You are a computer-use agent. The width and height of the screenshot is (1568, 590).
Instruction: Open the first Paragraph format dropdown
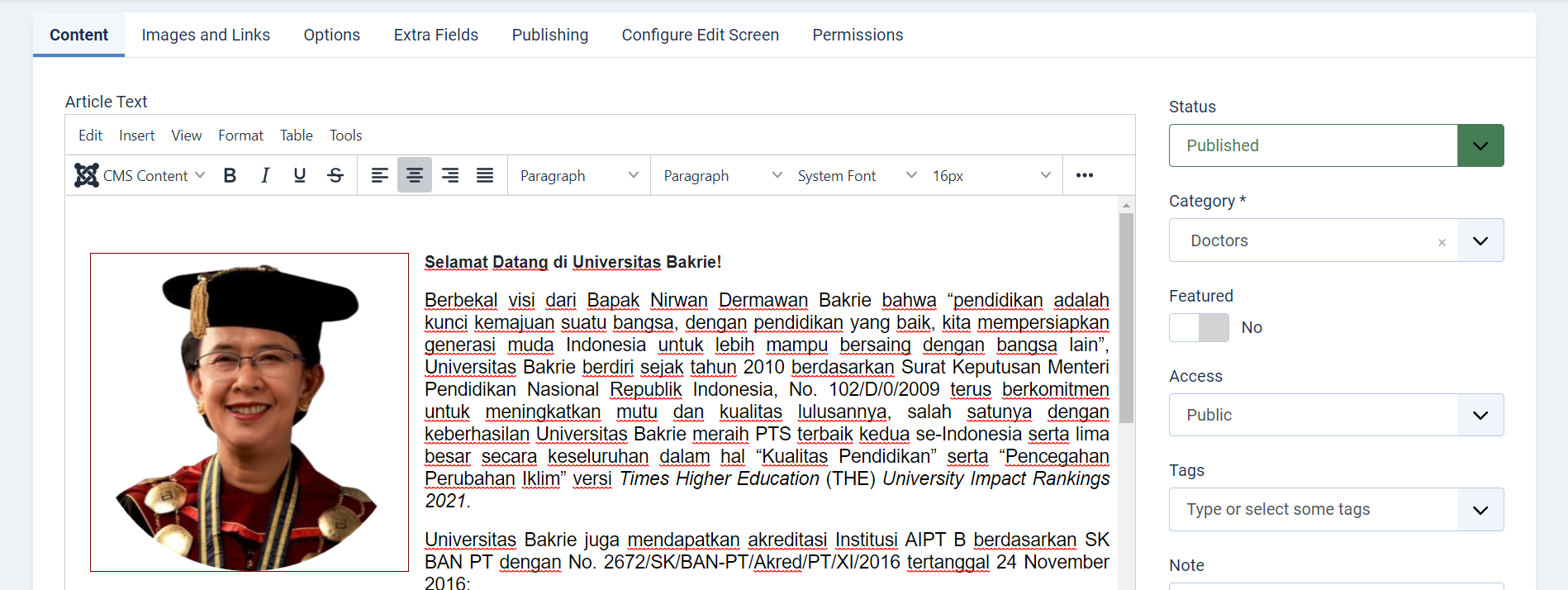click(x=579, y=175)
